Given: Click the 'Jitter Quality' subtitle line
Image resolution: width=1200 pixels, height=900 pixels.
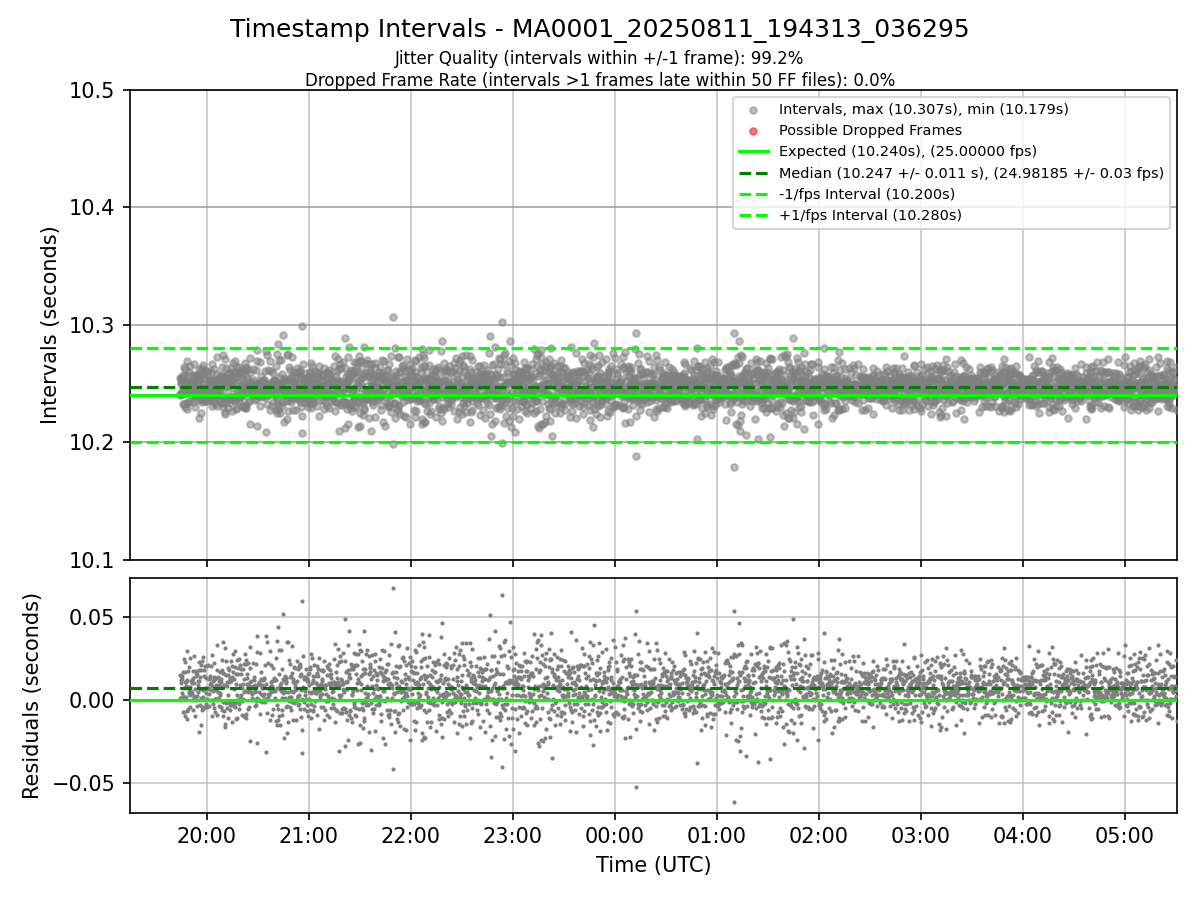Looking at the screenshot, I should click(x=599, y=58).
